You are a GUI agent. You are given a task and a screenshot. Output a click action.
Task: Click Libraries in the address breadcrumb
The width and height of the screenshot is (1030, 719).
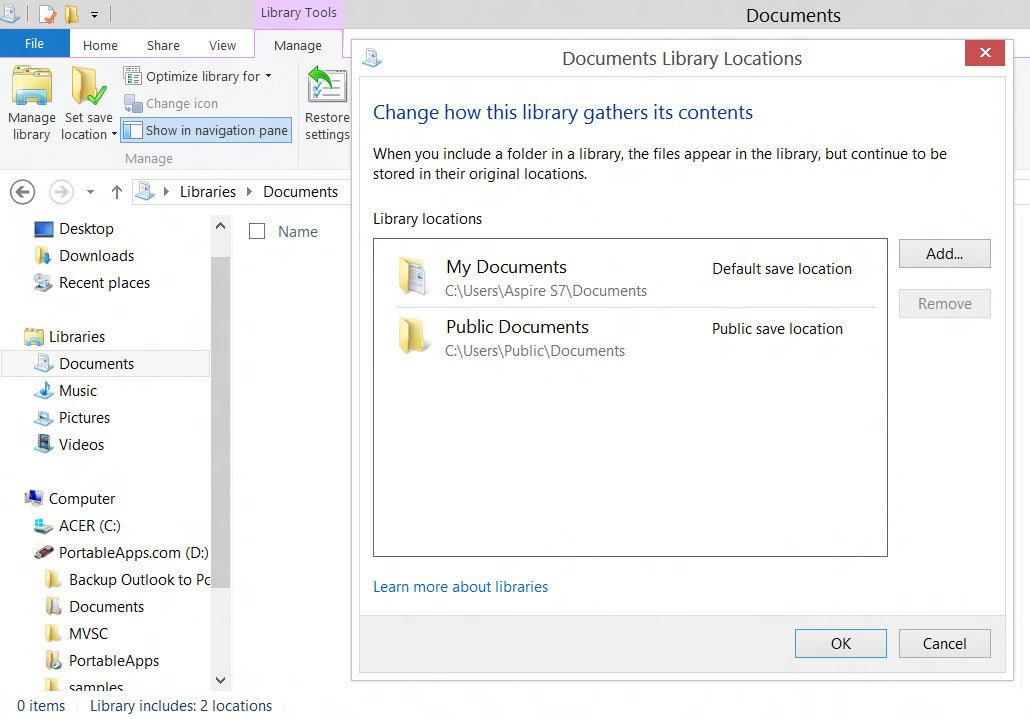coord(208,192)
